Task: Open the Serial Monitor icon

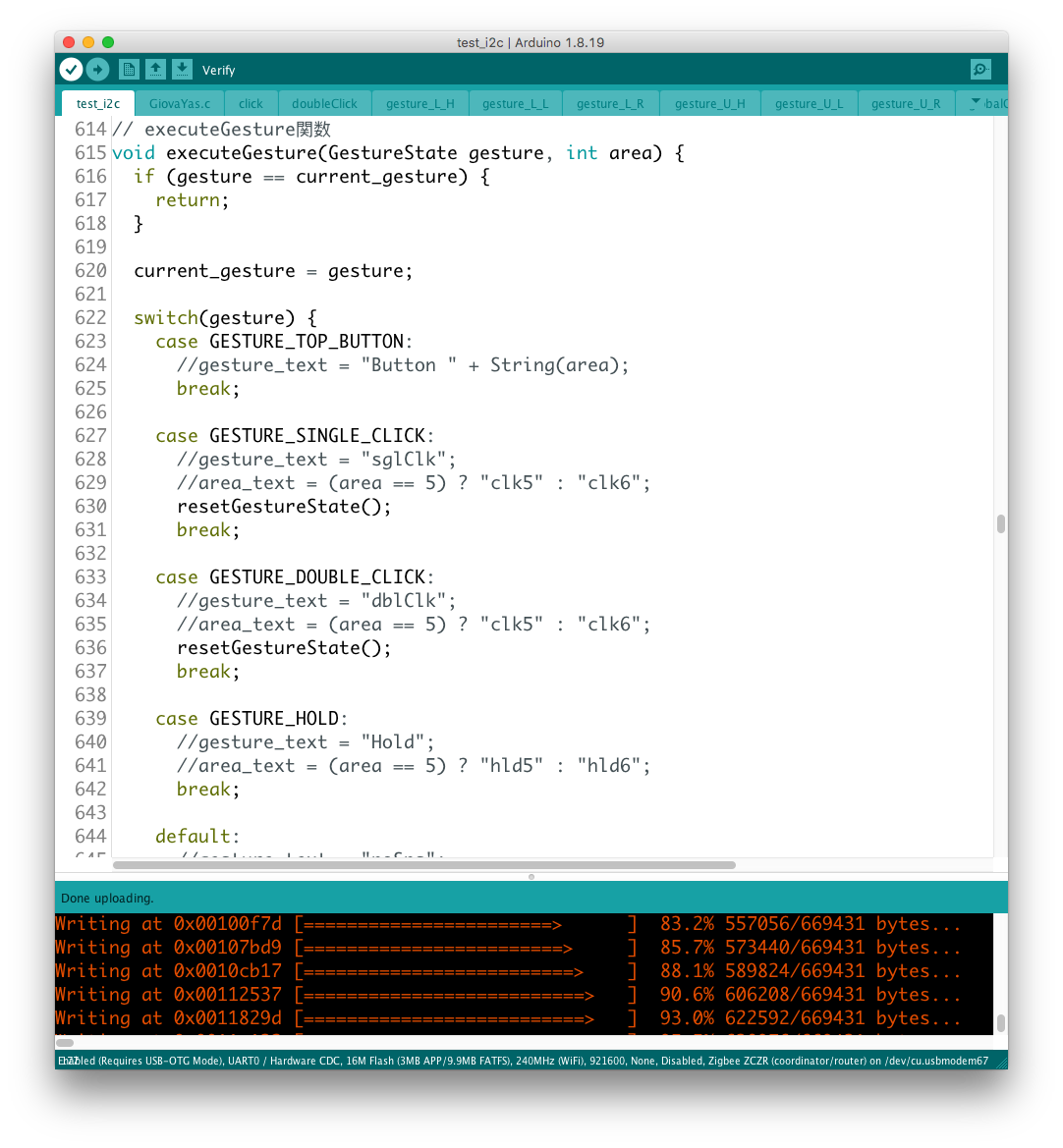Action: 979,69
